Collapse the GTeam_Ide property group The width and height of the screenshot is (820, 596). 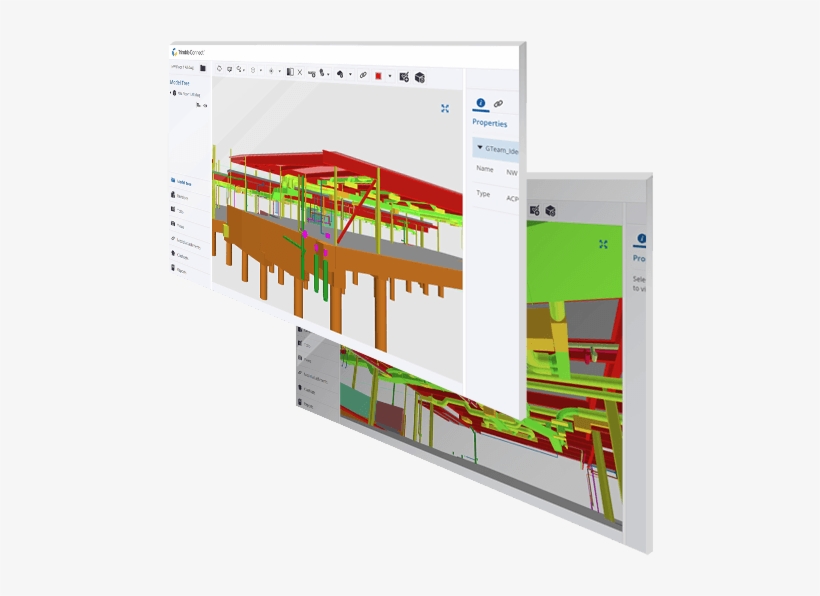click(x=480, y=148)
